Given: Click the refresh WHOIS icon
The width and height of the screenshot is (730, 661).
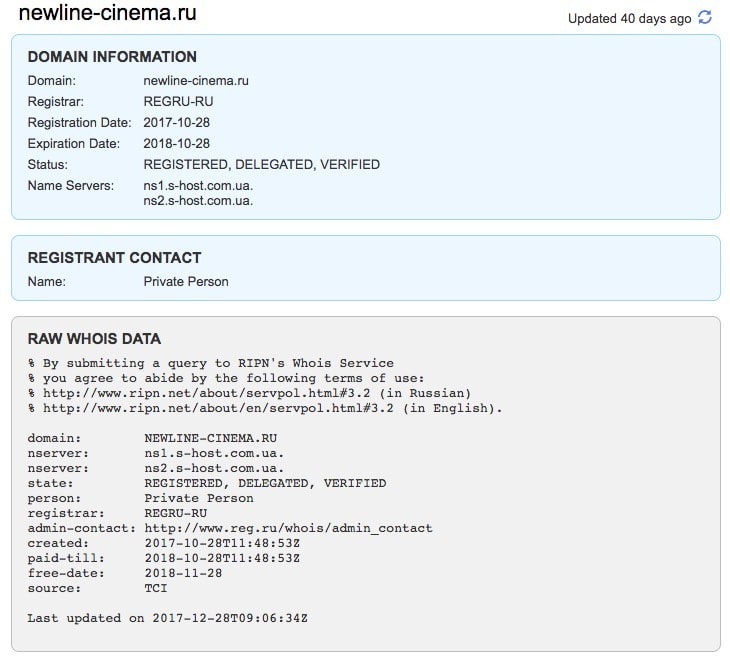Looking at the screenshot, I should tap(705, 18).
